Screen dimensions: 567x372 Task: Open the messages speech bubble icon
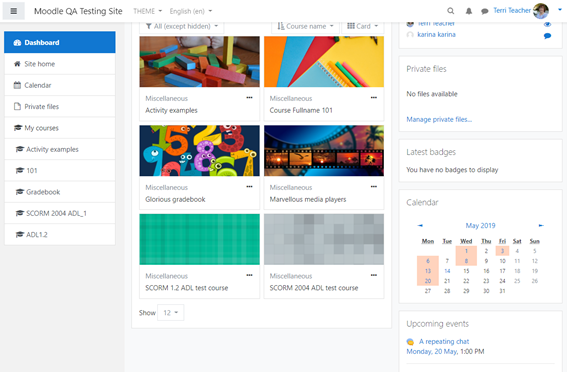tap(485, 11)
